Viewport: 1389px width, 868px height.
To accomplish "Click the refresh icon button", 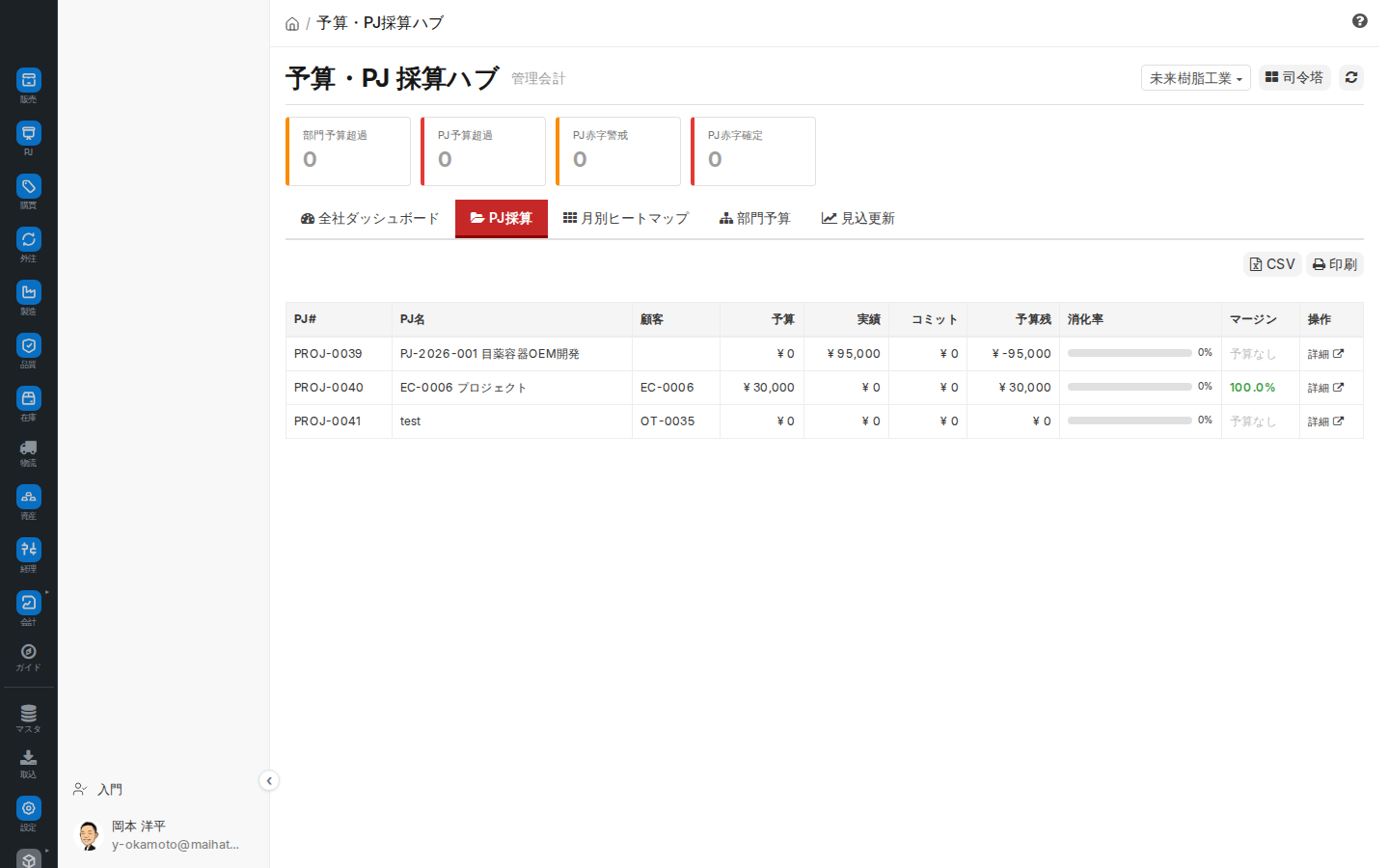I will [x=1351, y=77].
